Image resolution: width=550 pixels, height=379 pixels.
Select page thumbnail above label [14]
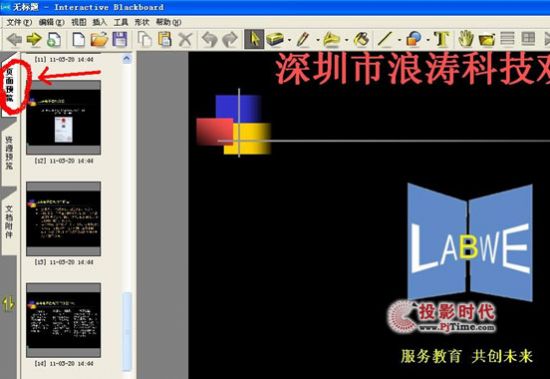click(x=63, y=320)
